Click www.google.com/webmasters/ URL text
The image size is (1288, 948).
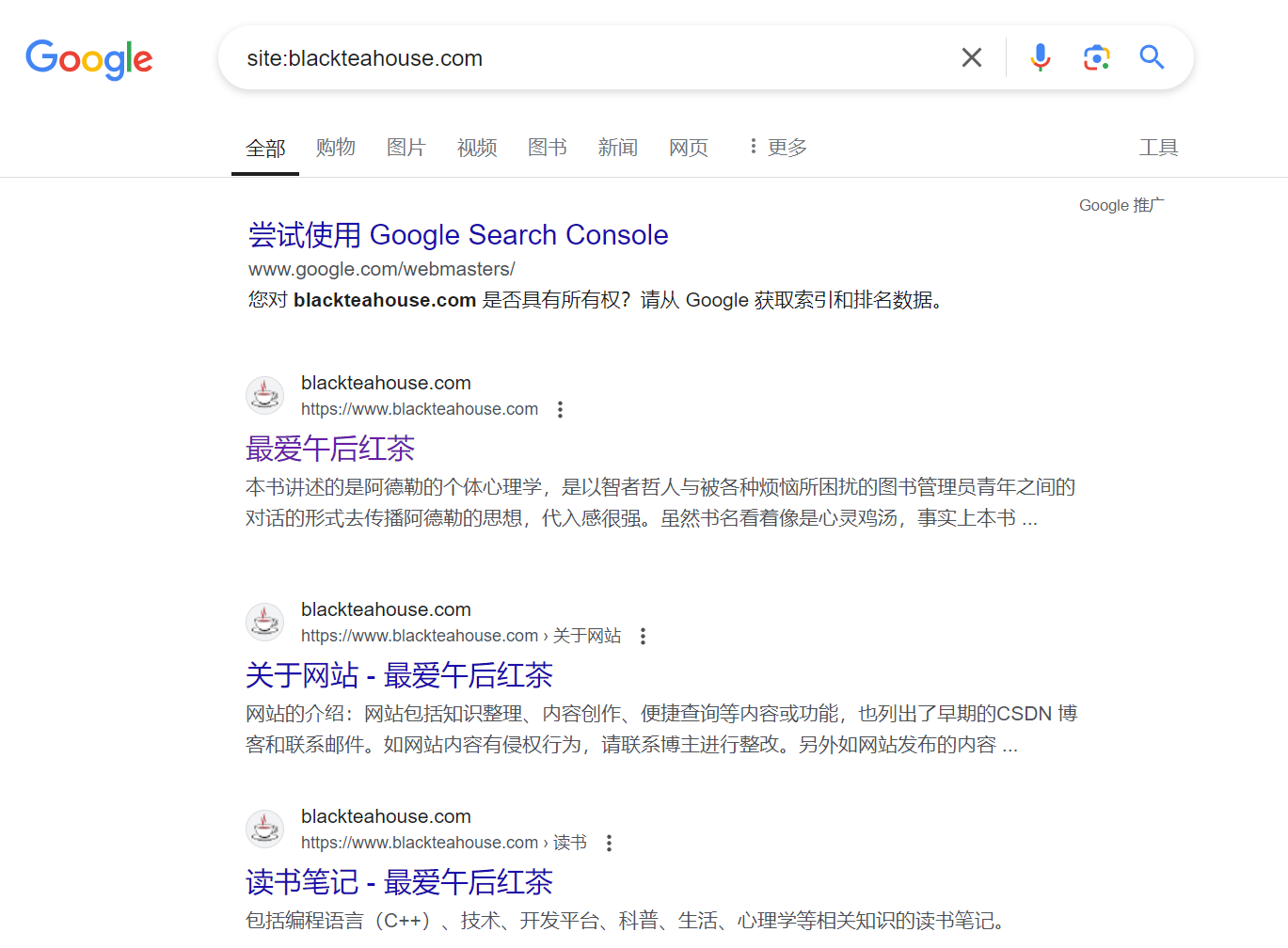(381, 269)
